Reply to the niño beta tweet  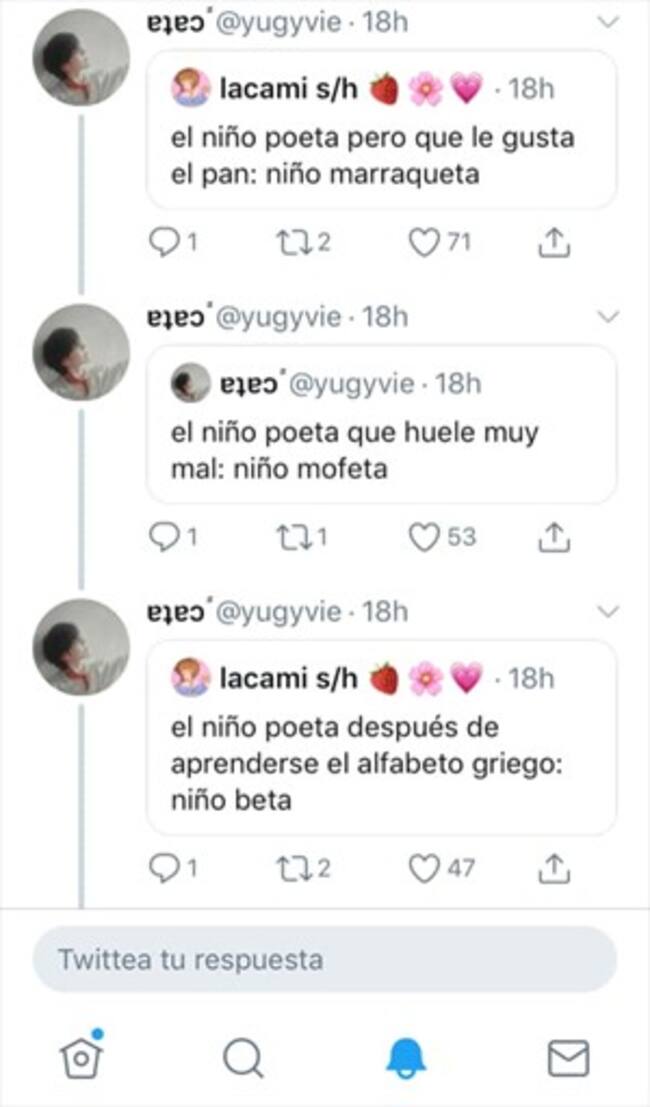click(162, 868)
